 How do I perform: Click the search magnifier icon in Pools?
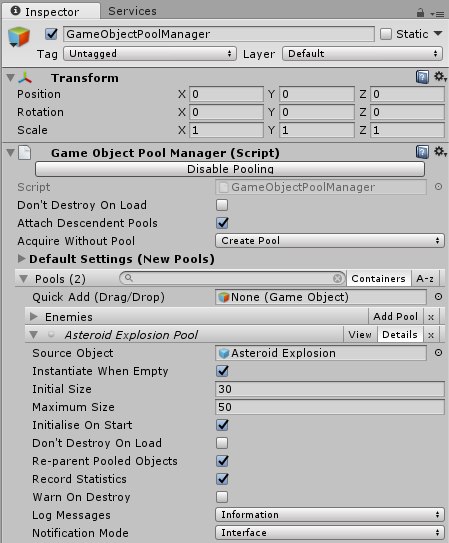coord(128,278)
